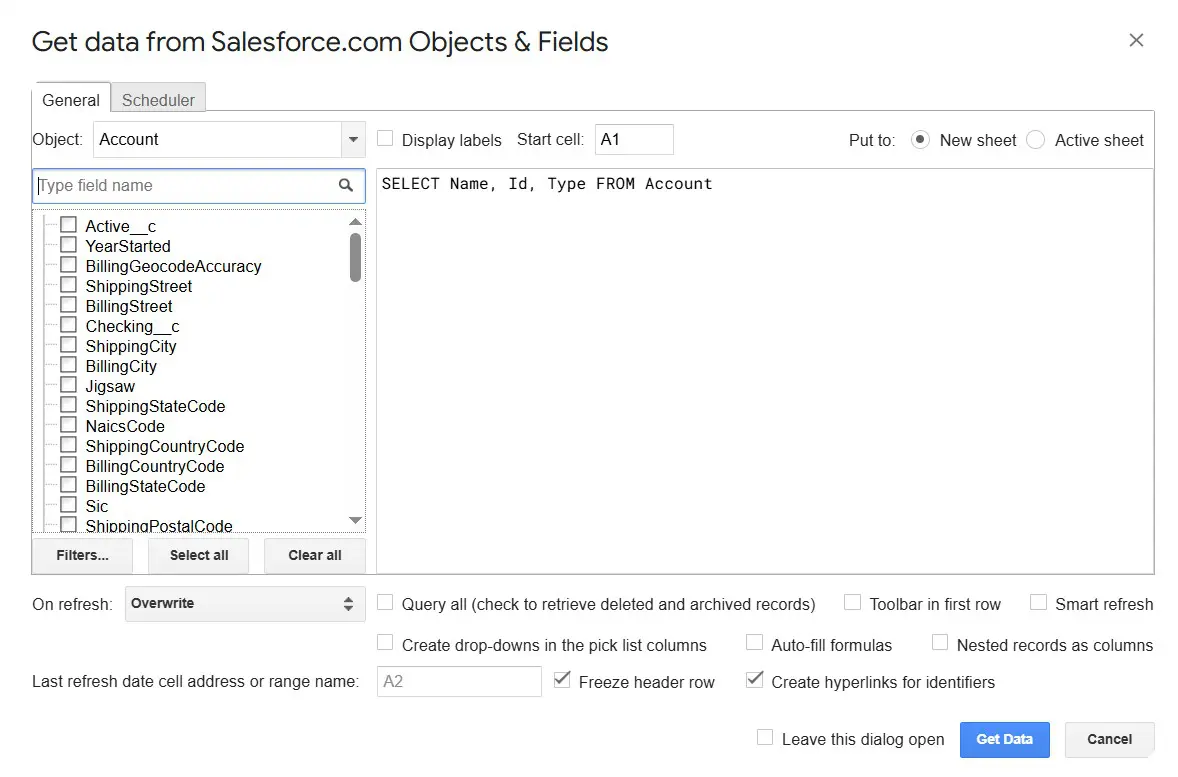Viewport: 1178px width, 777px height.
Task: Close the dialog with the X icon
Action: point(1135,40)
